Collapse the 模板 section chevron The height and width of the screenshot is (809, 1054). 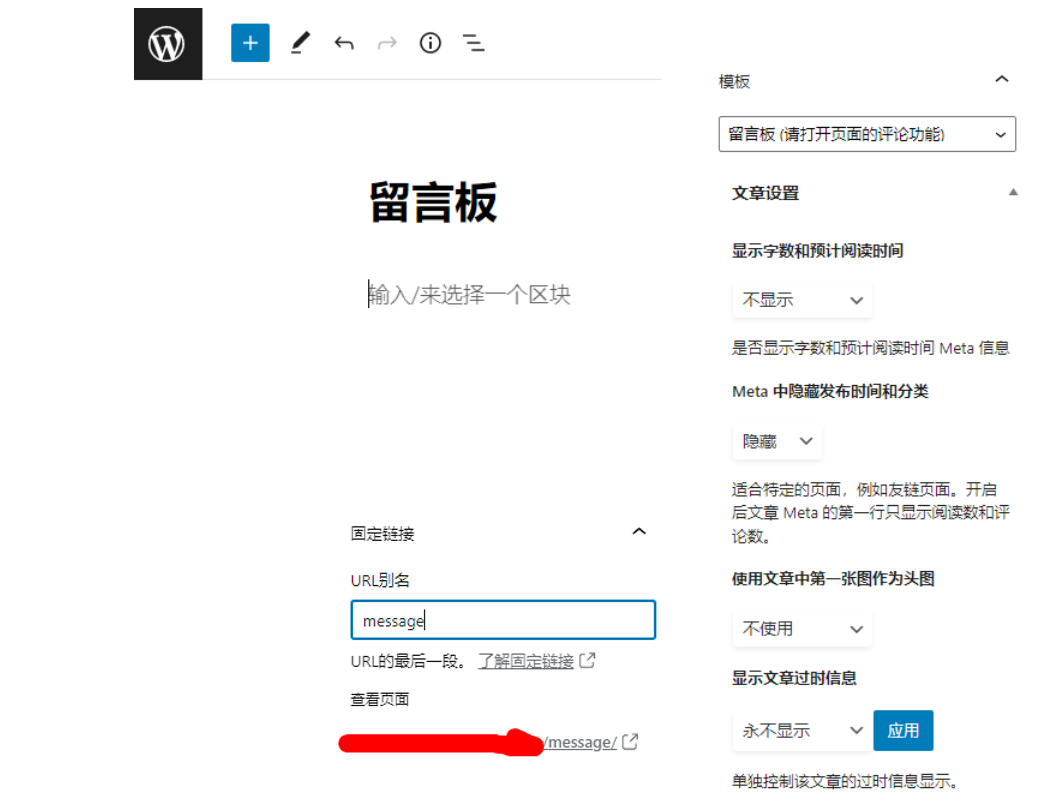pos(1002,79)
